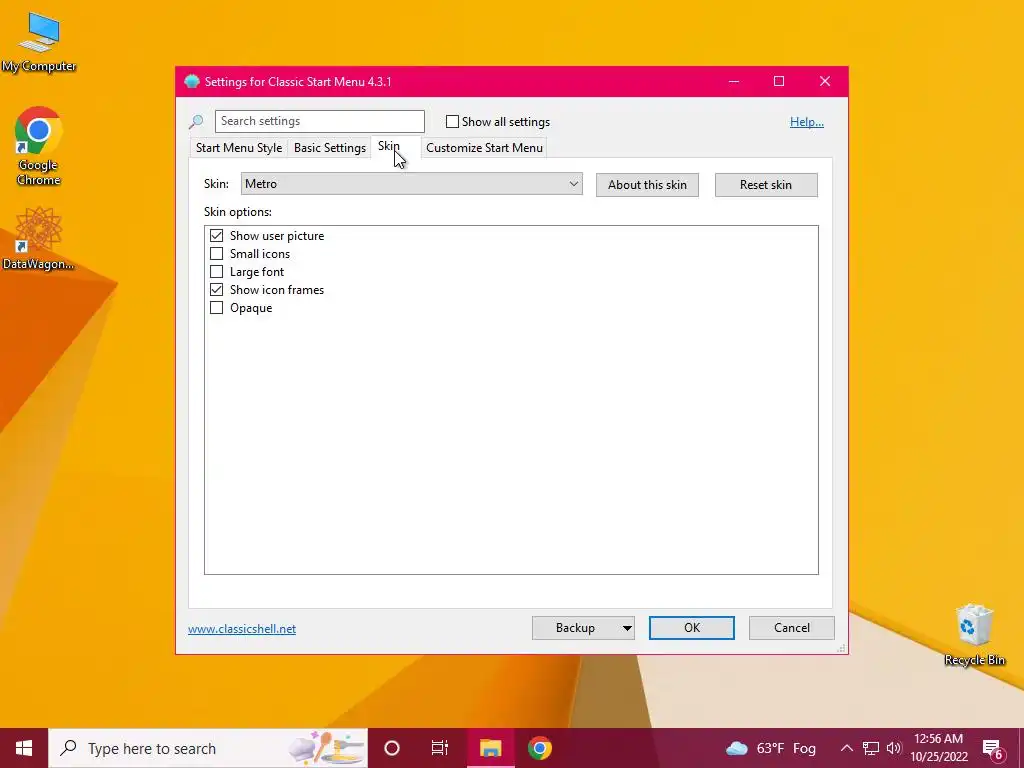Open Task View on the taskbar

440,748
